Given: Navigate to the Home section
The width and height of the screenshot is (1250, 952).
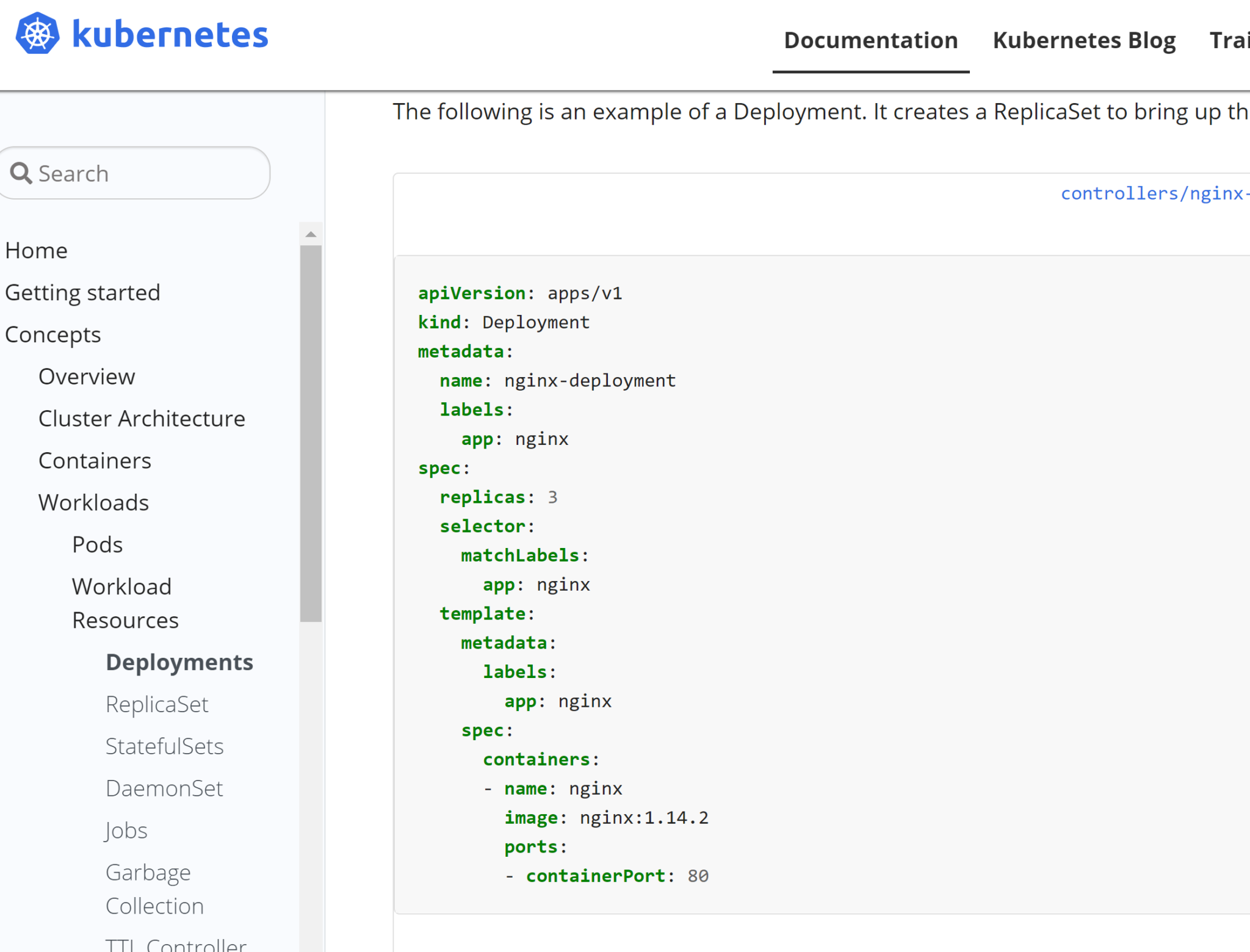Looking at the screenshot, I should tap(36, 250).
